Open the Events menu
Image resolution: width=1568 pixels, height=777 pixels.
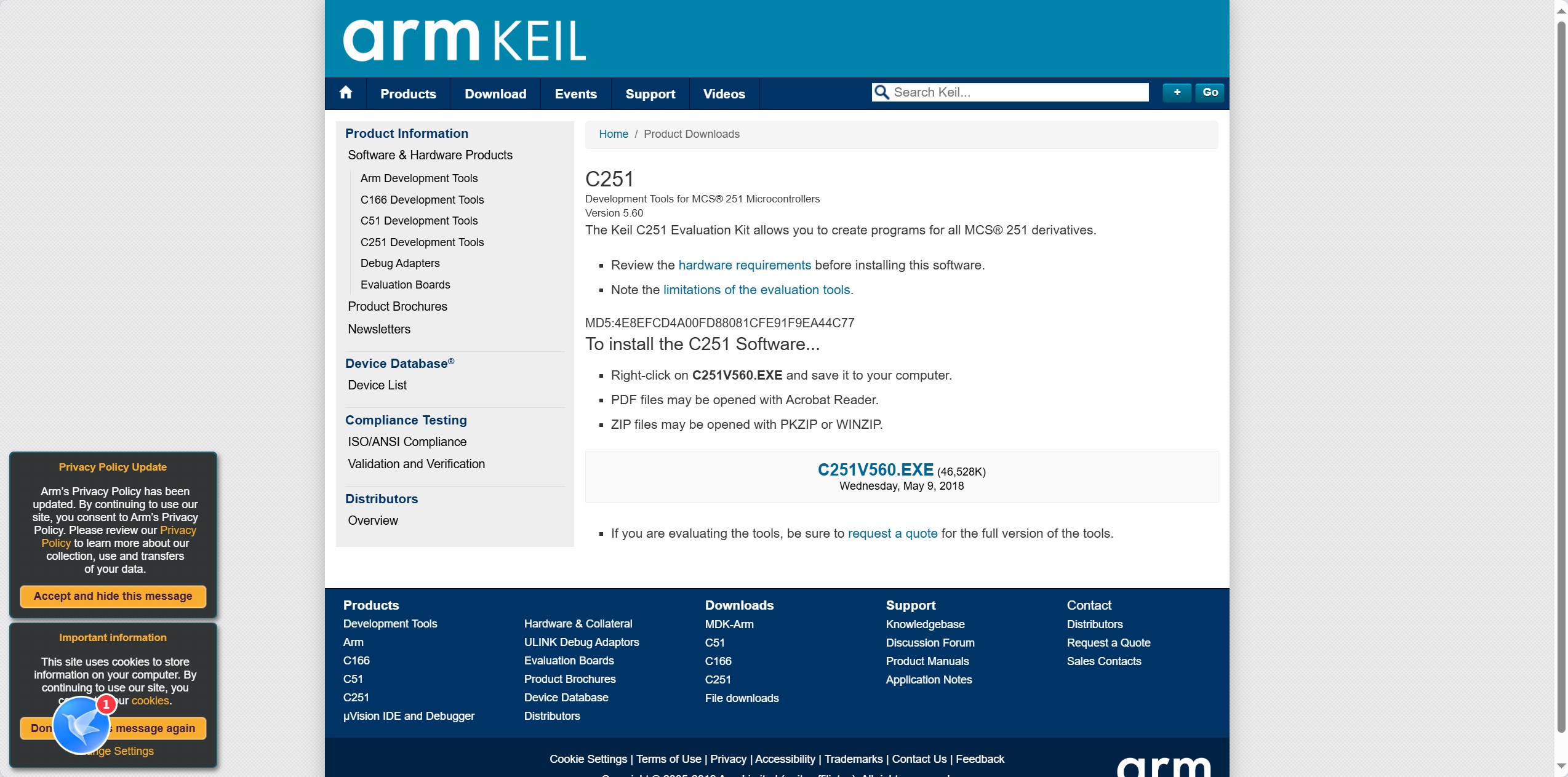click(575, 94)
